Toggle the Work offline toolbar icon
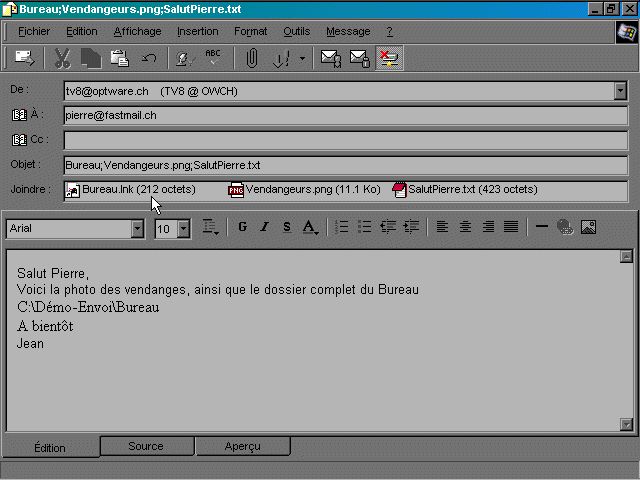 coord(389,58)
